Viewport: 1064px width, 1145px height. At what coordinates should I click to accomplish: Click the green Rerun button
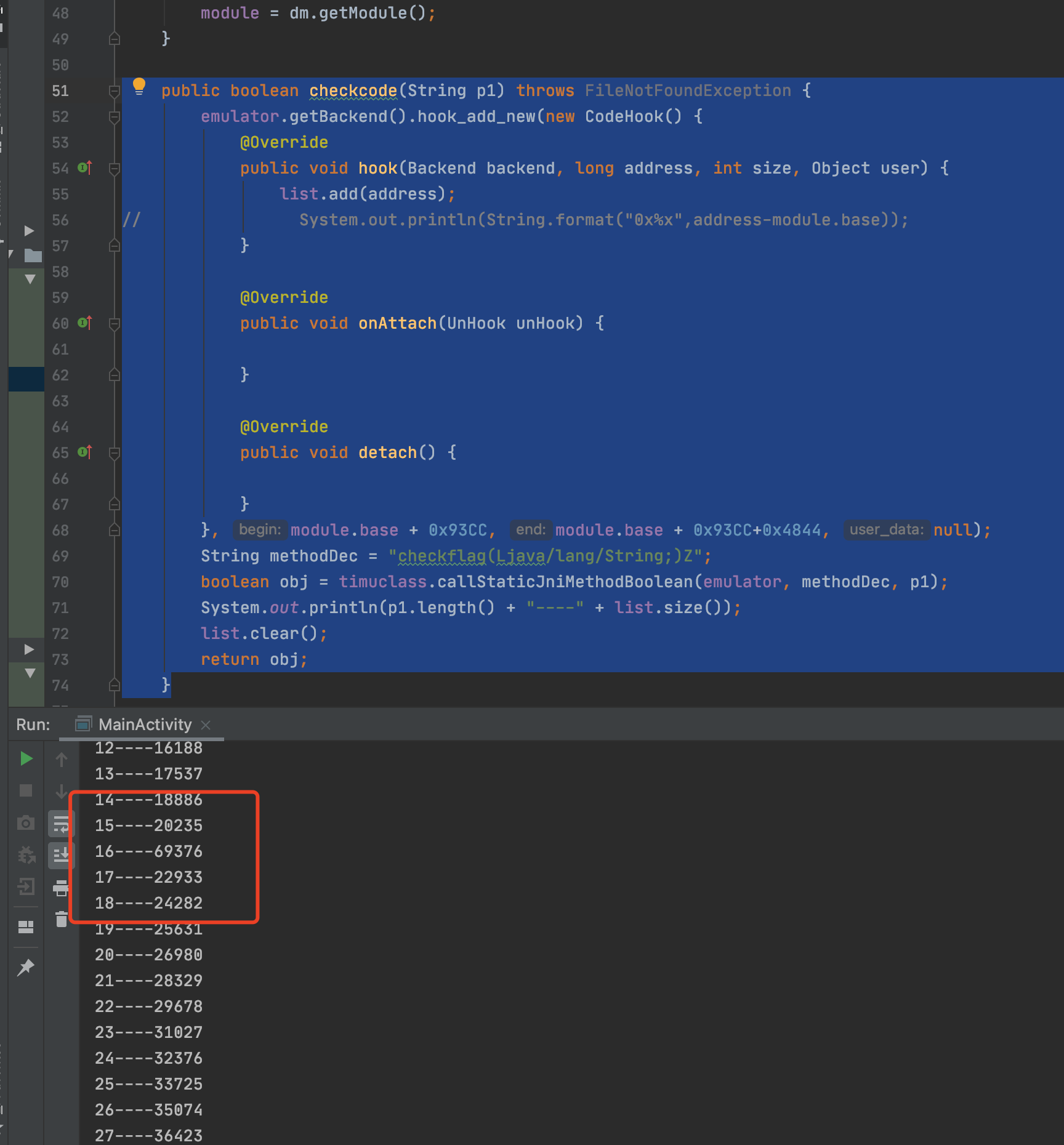[26, 758]
